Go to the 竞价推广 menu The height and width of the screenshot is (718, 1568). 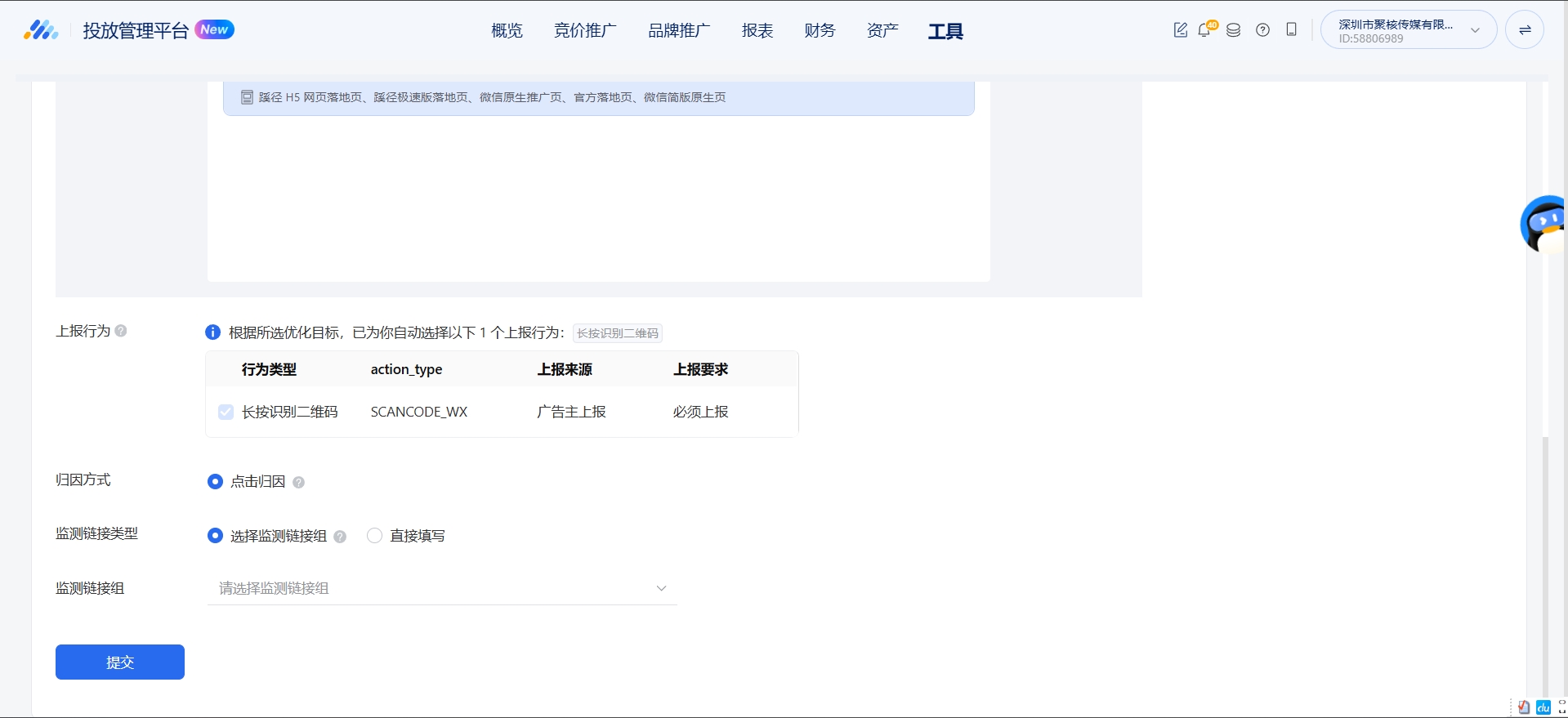585,31
